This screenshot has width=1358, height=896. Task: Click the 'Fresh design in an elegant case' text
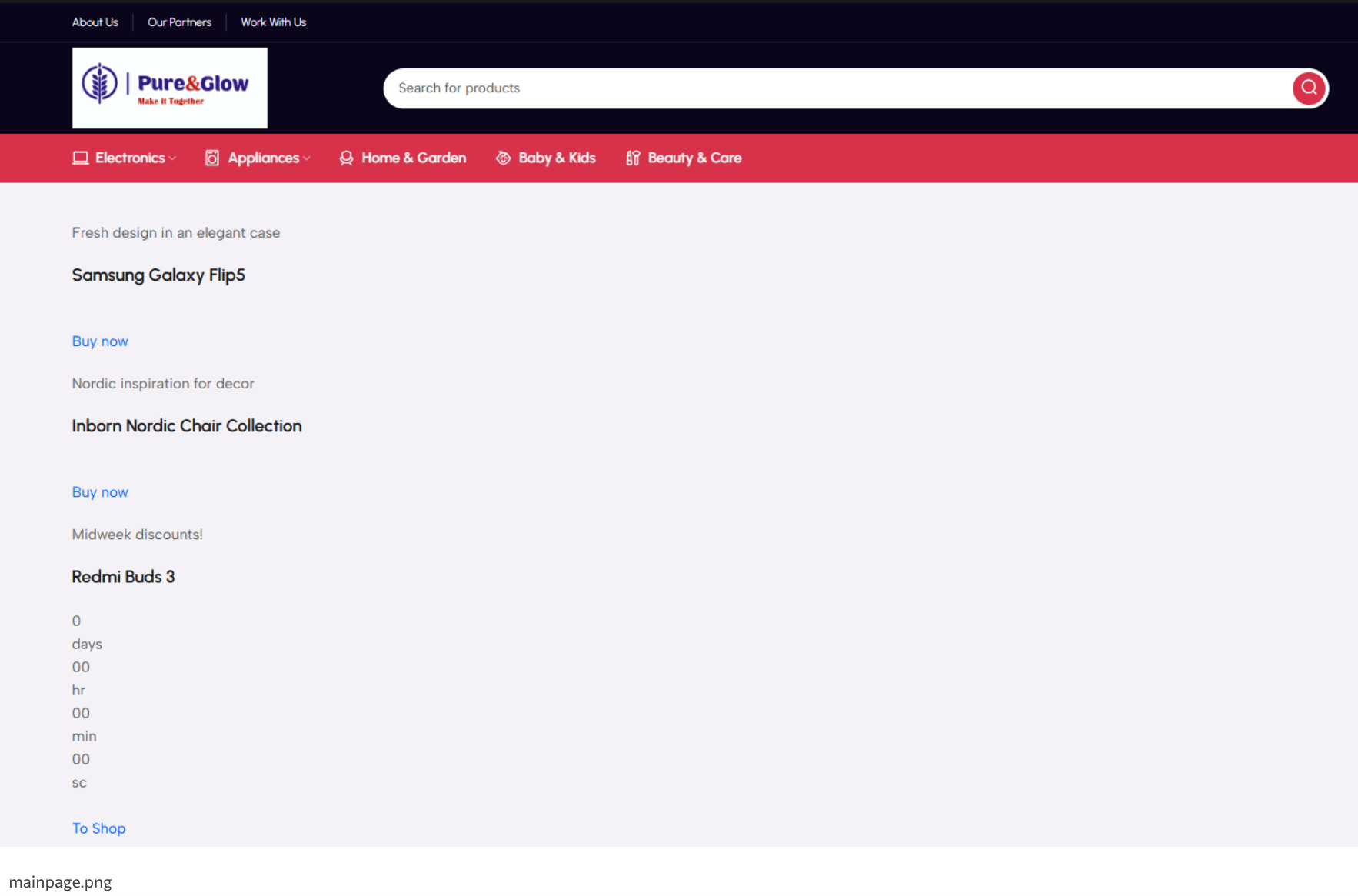tap(176, 233)
